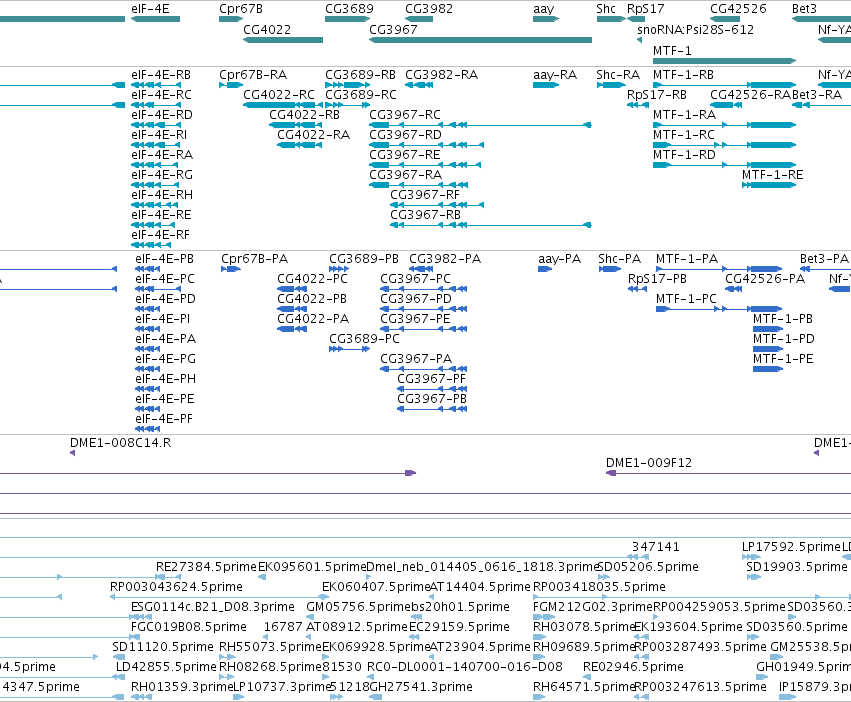Select transcript Shc-RA
This screenshot has width=851, height=702.
click(618, 75)
